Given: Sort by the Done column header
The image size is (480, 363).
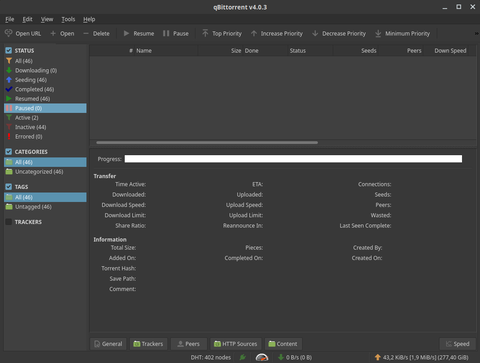Looking at the screenshot, I should (265, 51).
